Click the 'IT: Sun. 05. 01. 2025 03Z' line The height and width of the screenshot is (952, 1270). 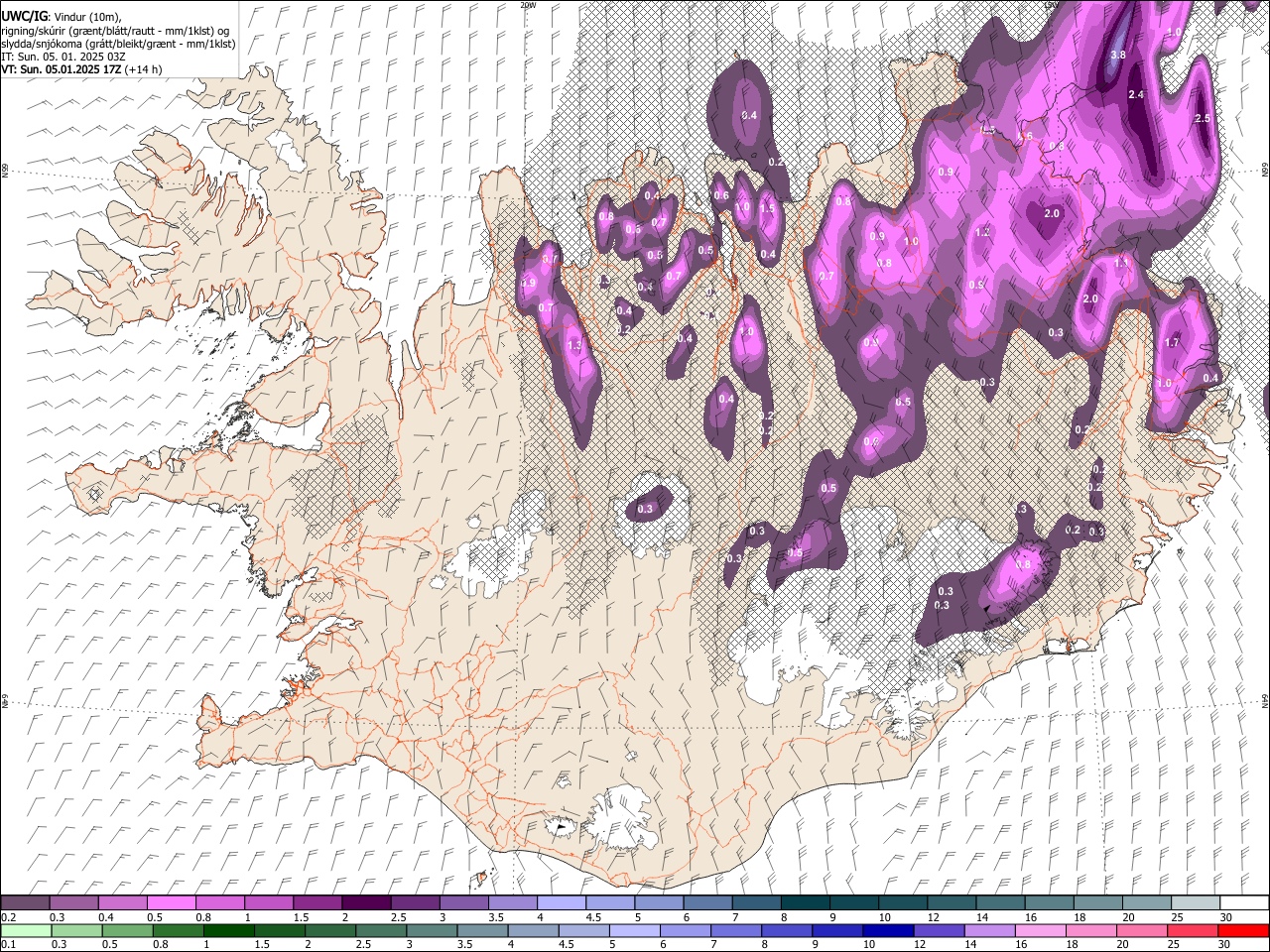click(x=65, y=57)
